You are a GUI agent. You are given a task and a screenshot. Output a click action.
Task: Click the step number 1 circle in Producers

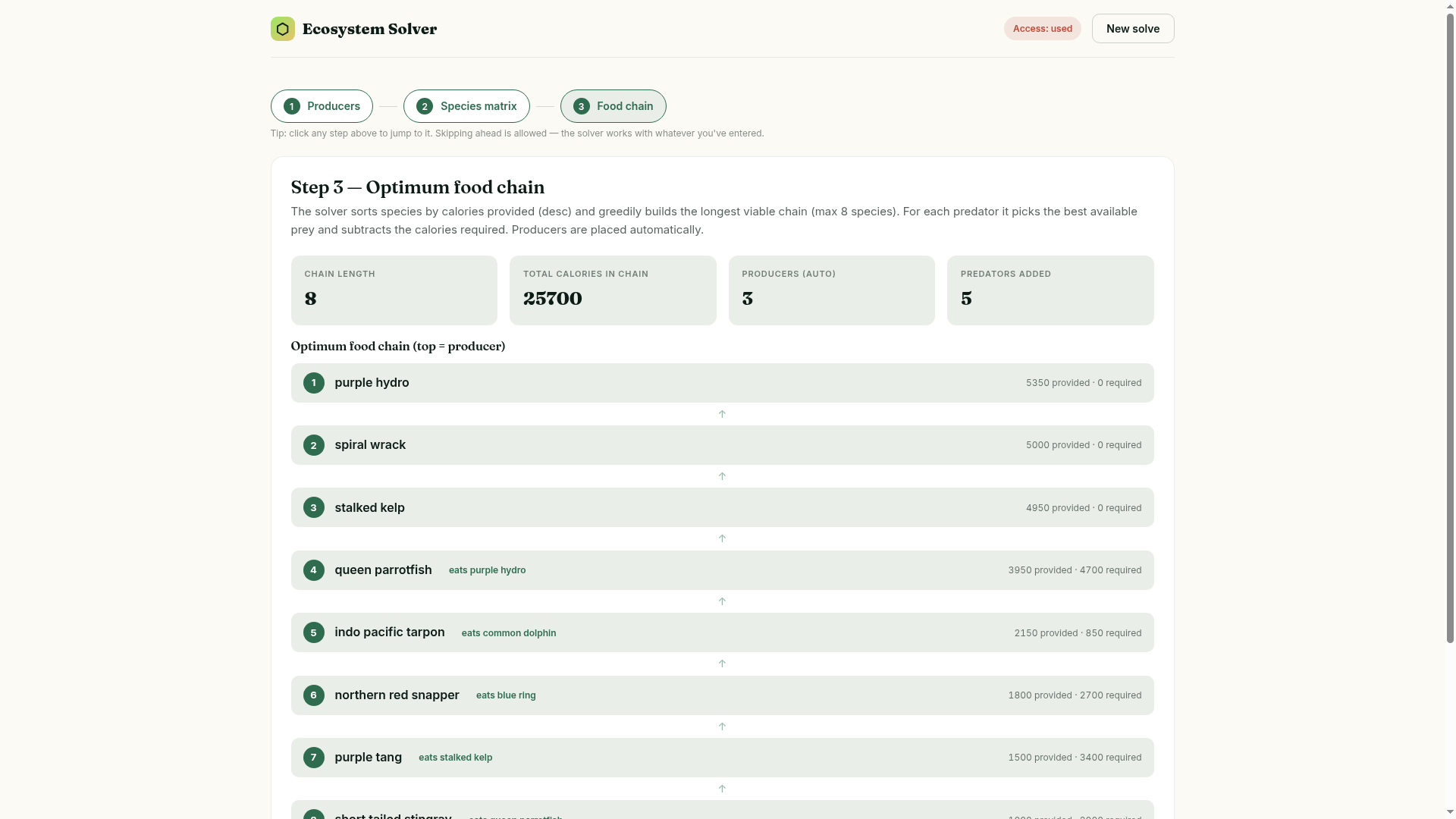click(x=292, y=106)
